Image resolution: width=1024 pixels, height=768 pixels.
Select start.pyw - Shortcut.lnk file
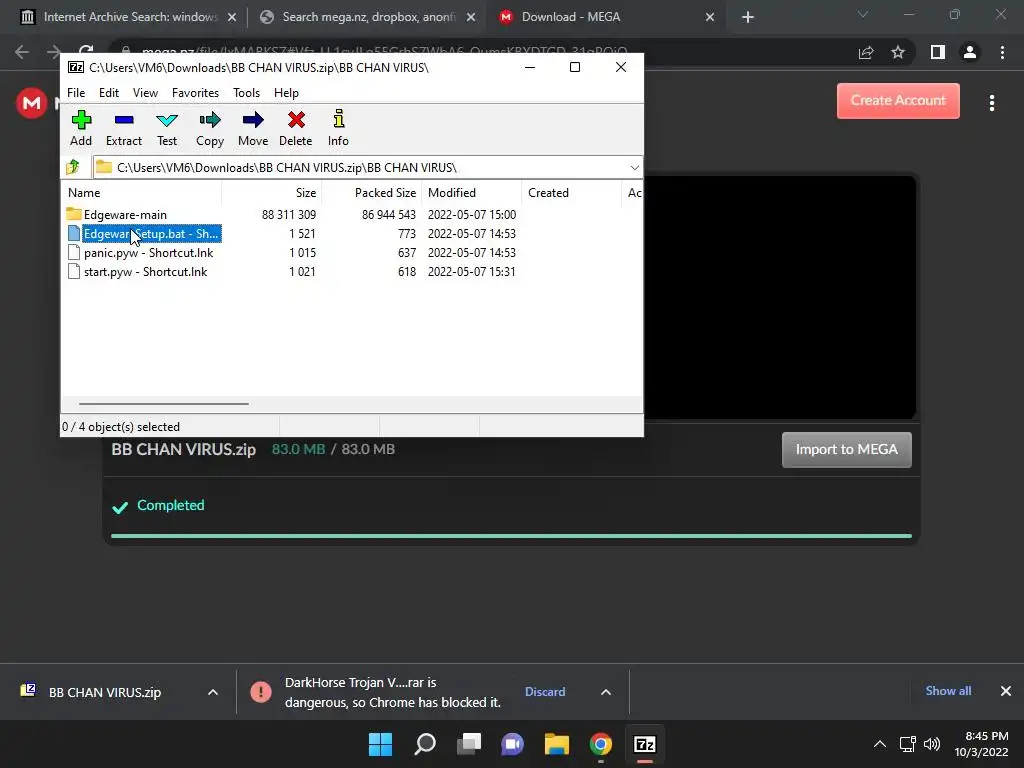point(145,272)
